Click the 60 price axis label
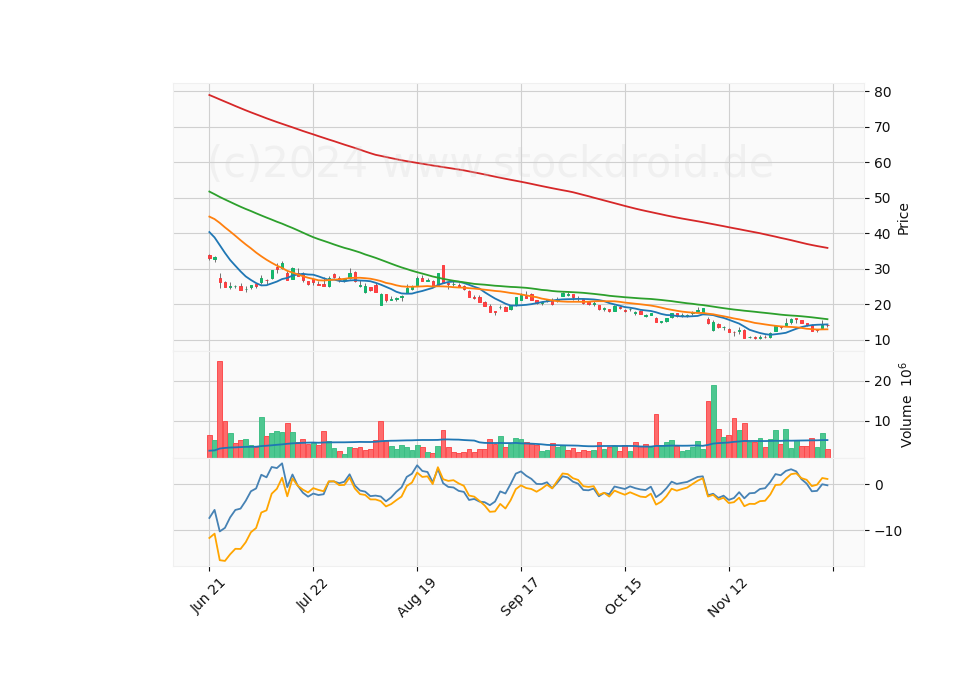This screenshot has width=960, height=690. tap(882, 163)
